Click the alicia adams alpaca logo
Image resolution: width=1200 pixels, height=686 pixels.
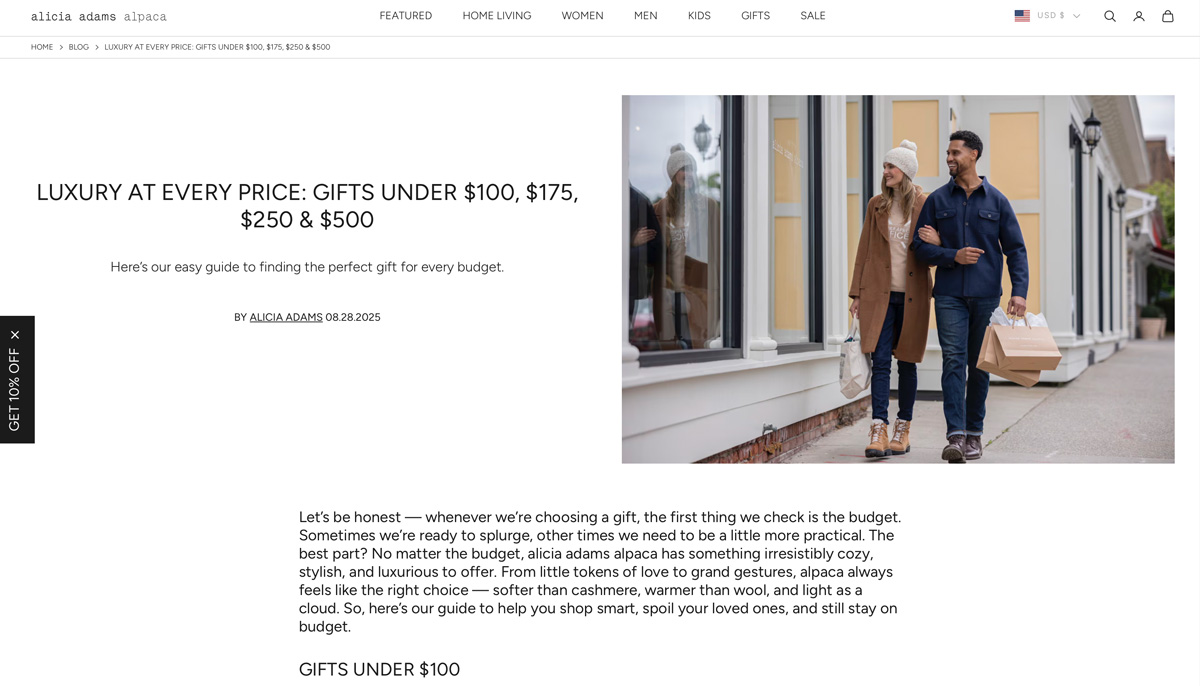pyautogui.click(x=99, y=16)
